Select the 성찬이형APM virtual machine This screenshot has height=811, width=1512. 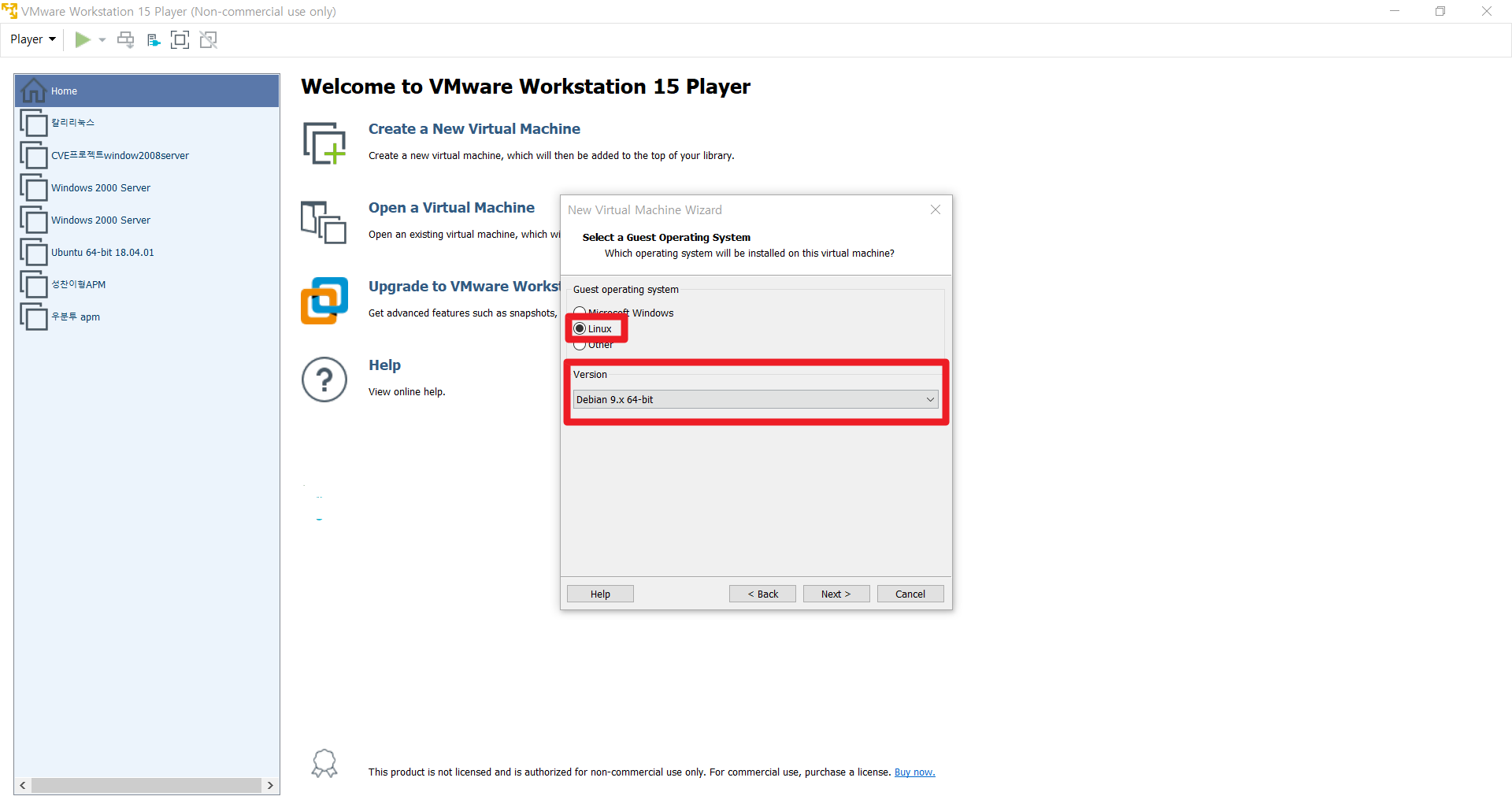(x=146, y=284)
